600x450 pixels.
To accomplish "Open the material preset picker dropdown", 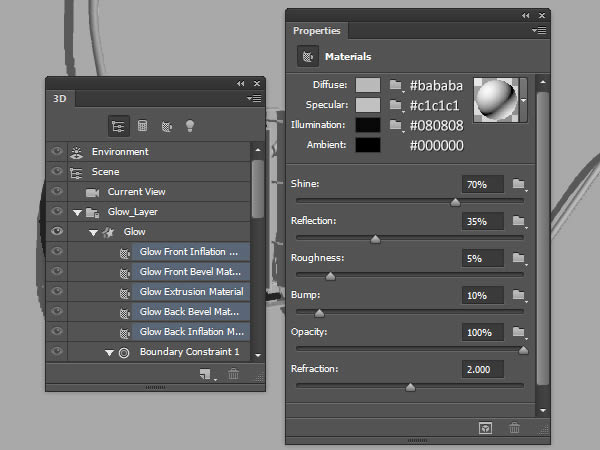I will pos(523,100).
